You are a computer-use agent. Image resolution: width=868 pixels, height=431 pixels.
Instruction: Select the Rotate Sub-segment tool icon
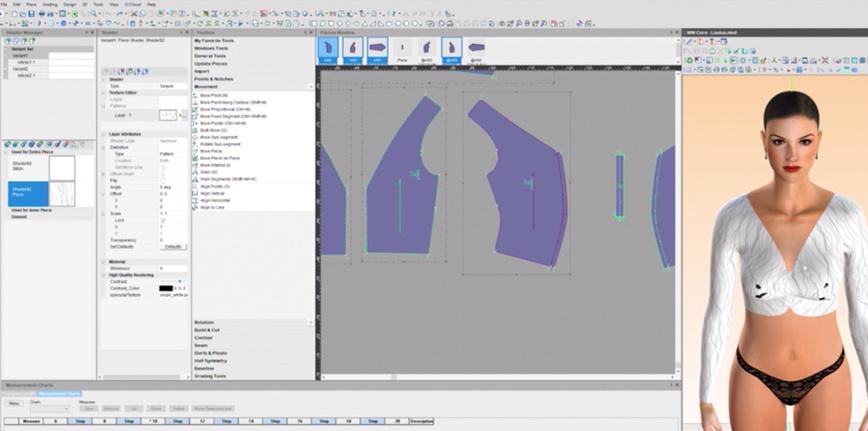195,144
